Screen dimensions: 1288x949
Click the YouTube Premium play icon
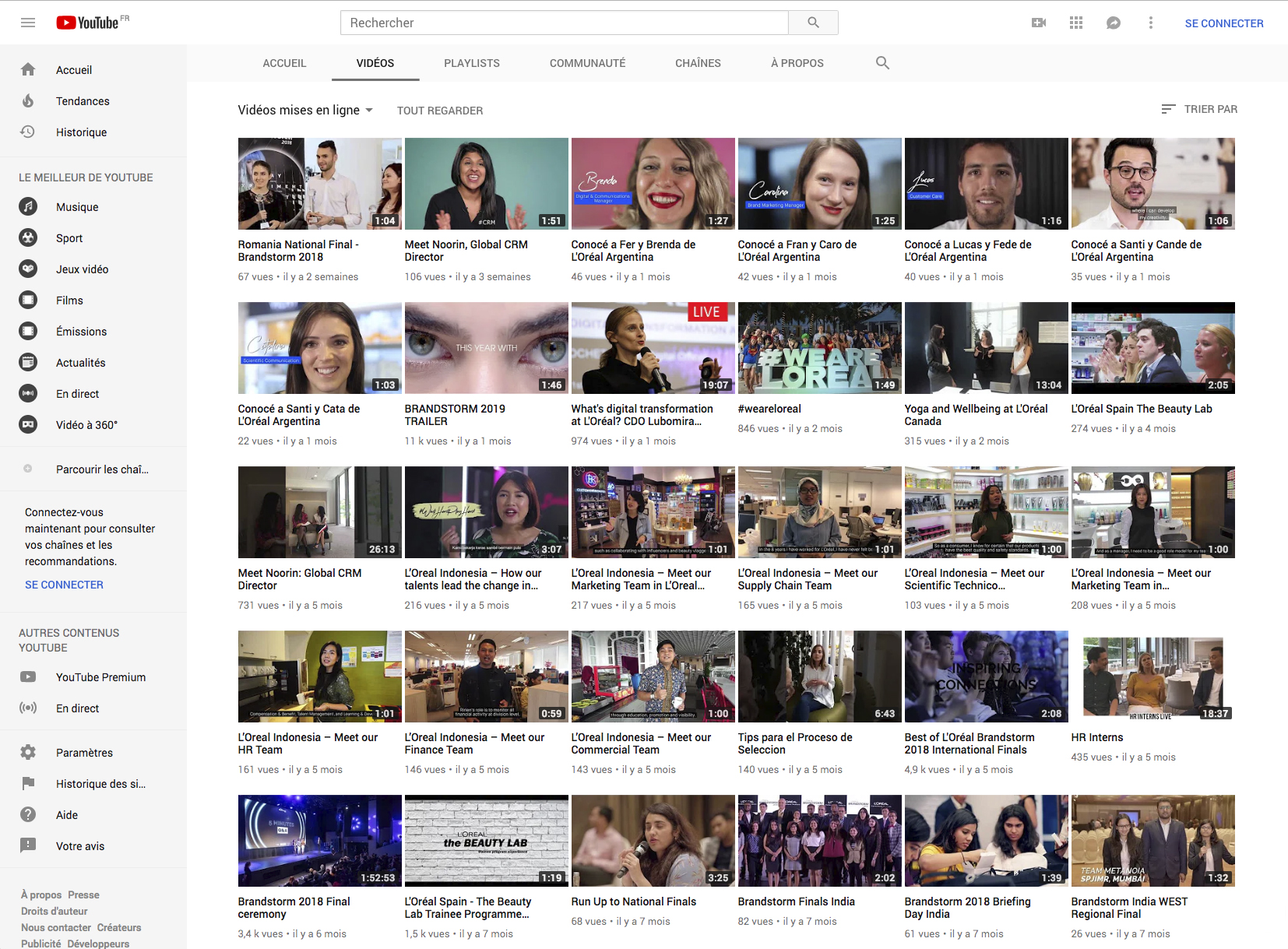[x=28, y=677]
